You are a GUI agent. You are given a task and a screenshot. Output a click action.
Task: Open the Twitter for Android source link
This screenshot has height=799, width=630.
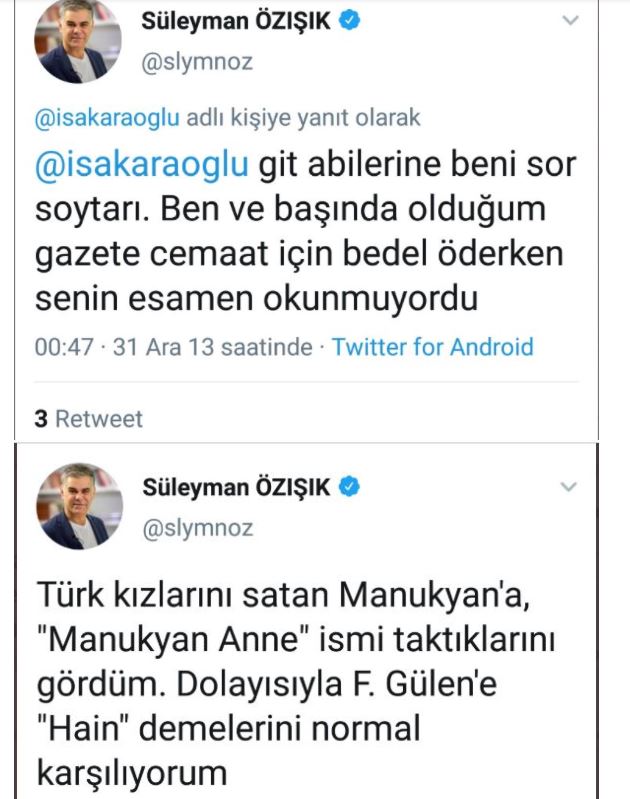(432, 347)
